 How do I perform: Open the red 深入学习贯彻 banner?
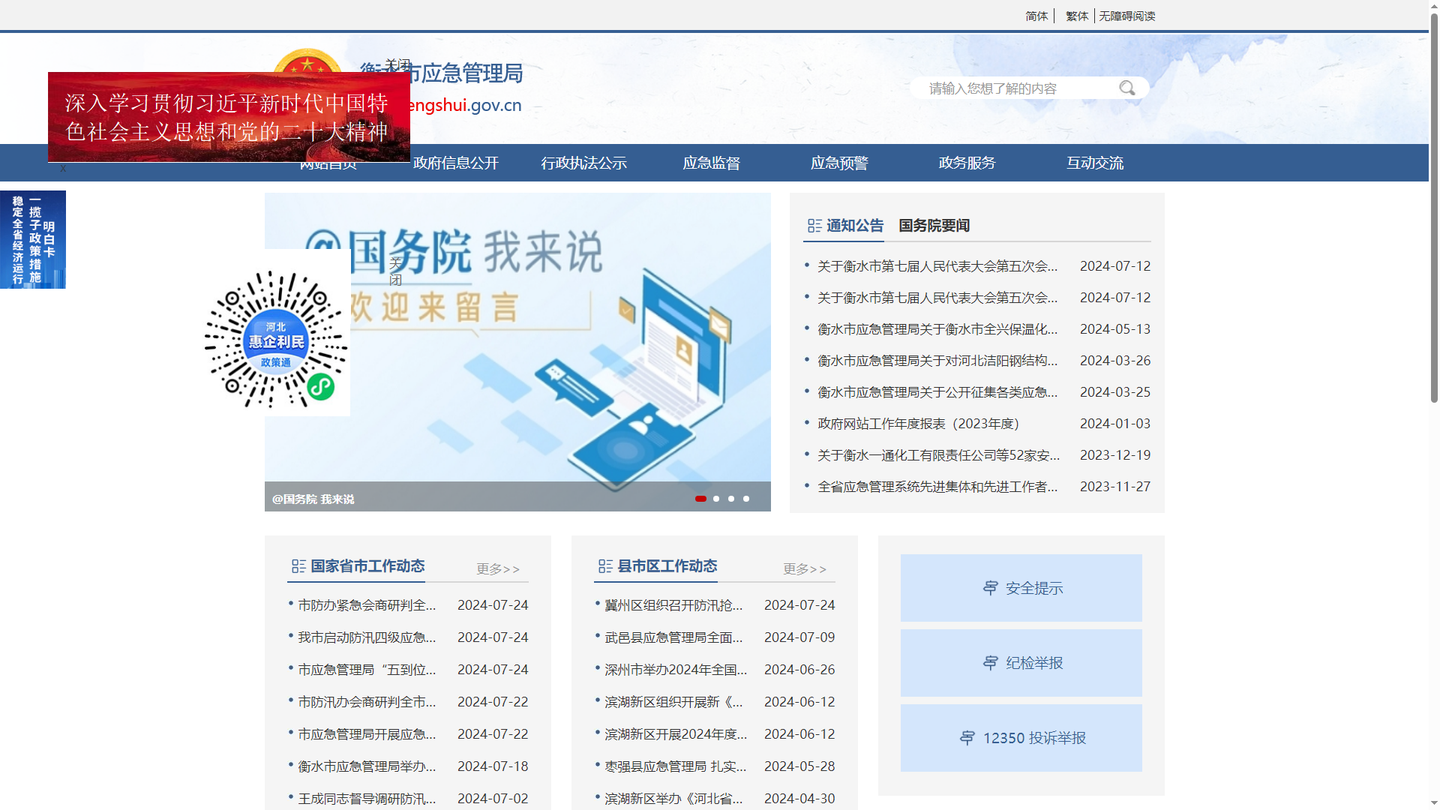coord(229,117)
